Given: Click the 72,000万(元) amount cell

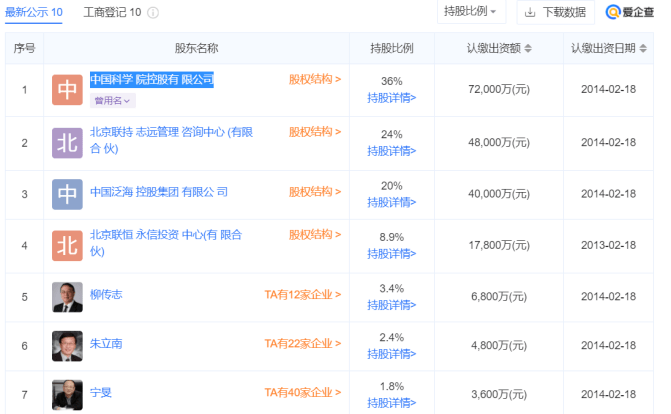Looking at the screenshot, I should [x=499, y=89].
